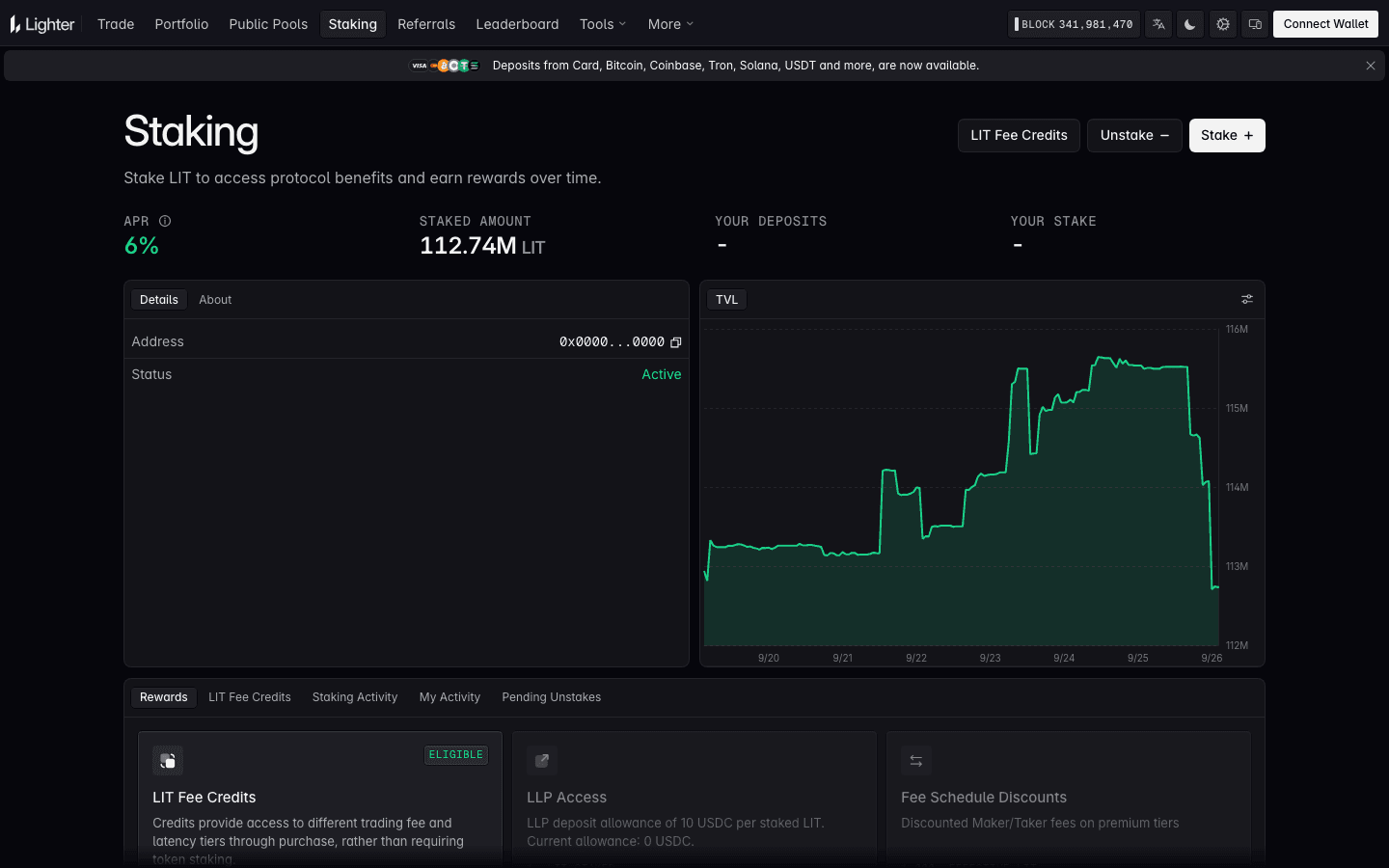Click the device layout icon

click(x=1255, y=24)
